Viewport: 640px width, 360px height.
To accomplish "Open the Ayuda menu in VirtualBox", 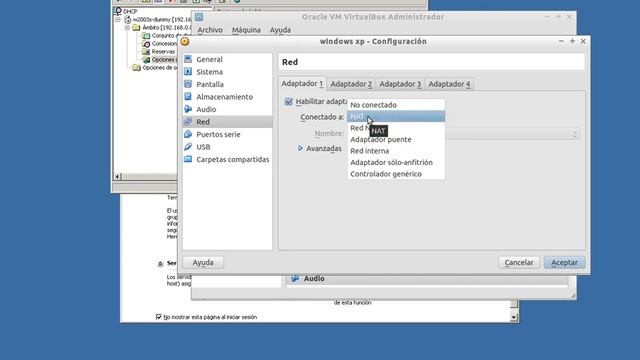I will (x=280, y=30).
